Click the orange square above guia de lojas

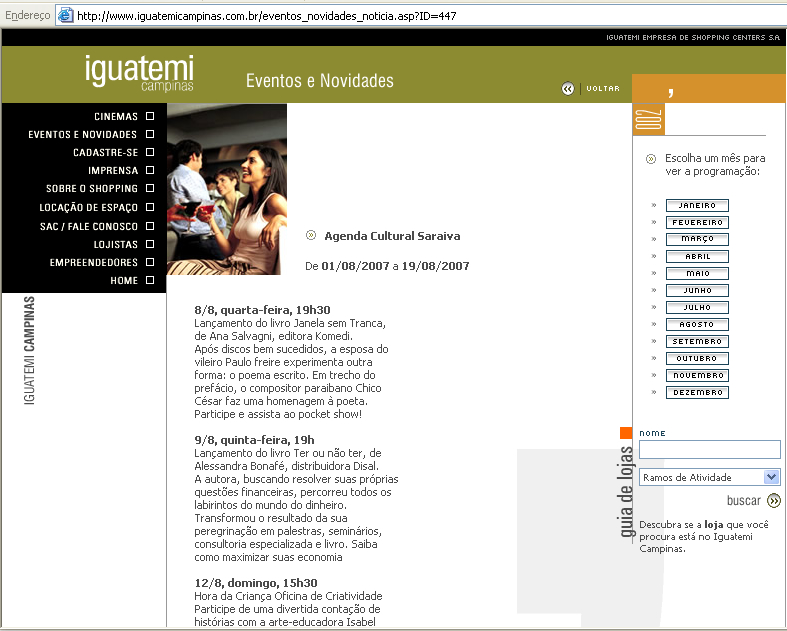point(626,433)
